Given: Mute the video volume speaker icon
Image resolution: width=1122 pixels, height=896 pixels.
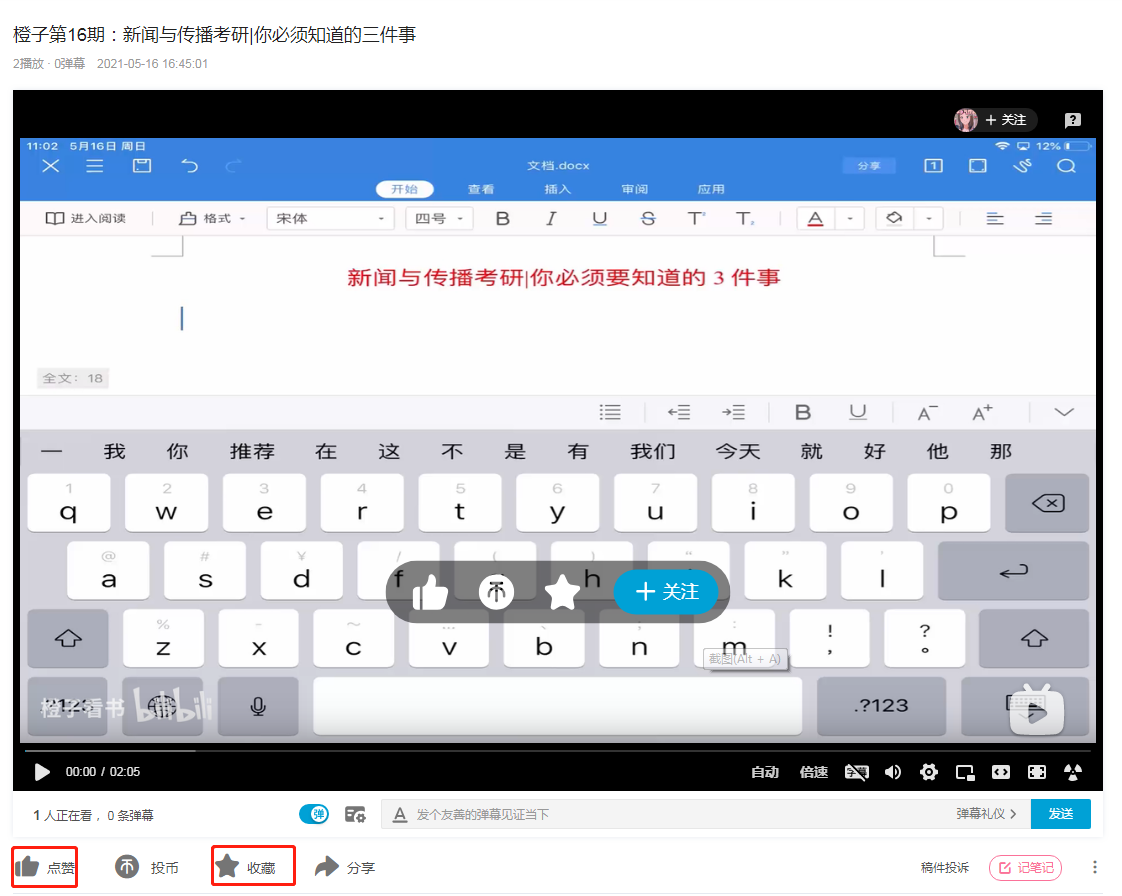Looking at the screenshot, I should point(892,771).
